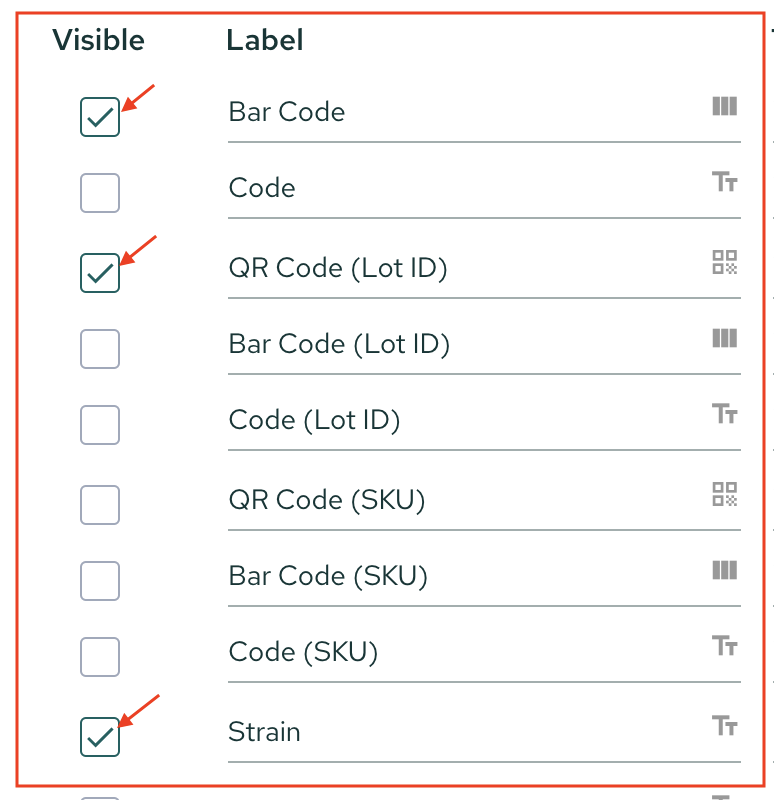The height and width of the screenshot is (800, 774).
Task: Select the Strain label text
Action: 263,732
